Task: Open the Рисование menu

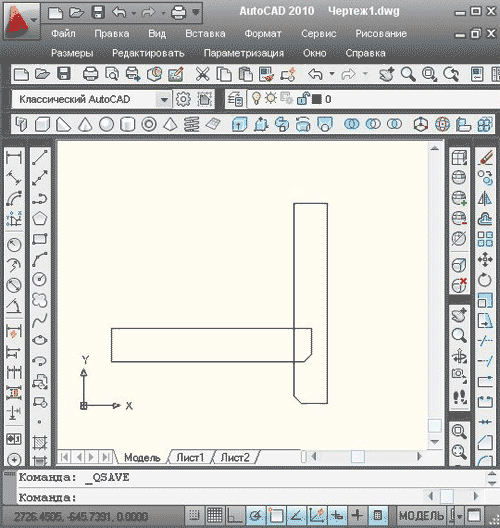Action: pyautogui.click(x=381, y=33)
